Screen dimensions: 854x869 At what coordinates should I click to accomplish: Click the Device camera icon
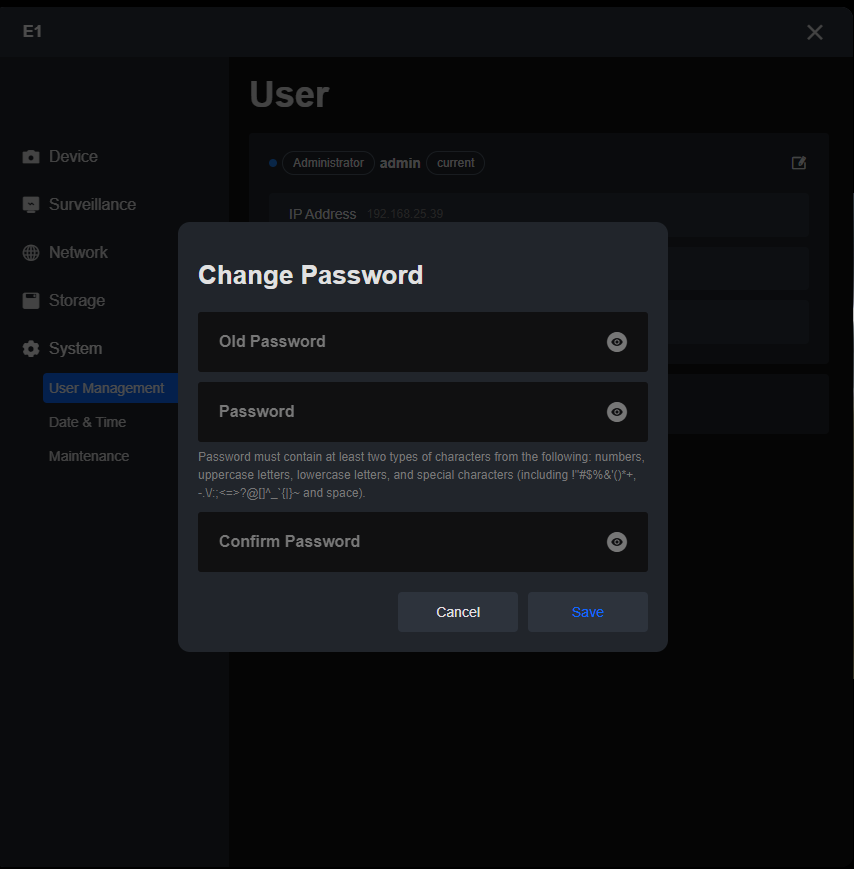tap(31, 157)
